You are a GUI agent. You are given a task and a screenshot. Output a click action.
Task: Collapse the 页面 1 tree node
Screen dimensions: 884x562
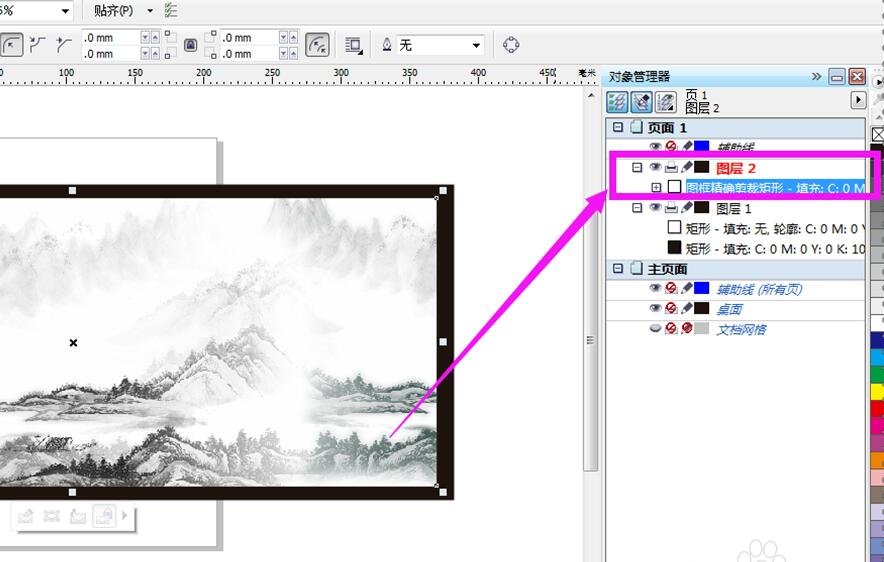(x=618, y=128)
